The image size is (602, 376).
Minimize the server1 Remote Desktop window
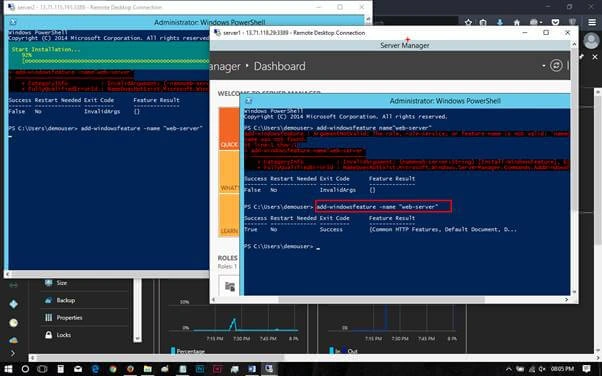click(x=525, y=33)
